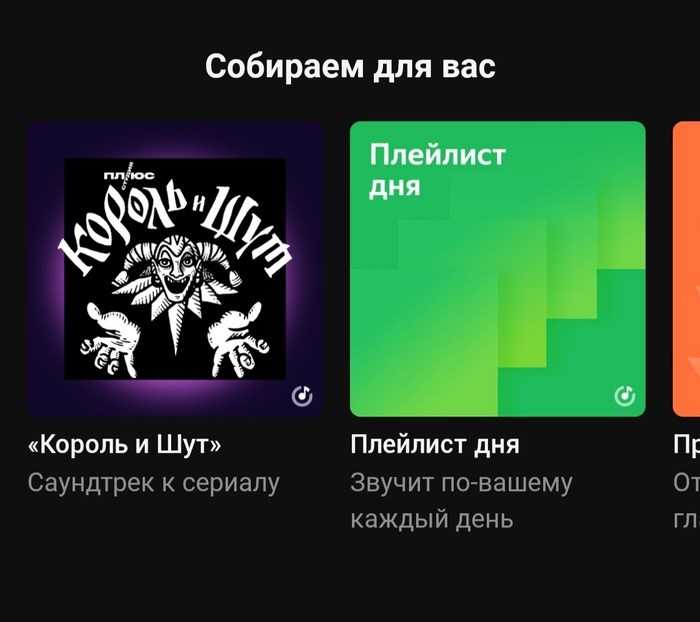The width and height of the screenshot is (700, 622).
Task: Select the «Король и Шут» title text
Action: (125, 445)
